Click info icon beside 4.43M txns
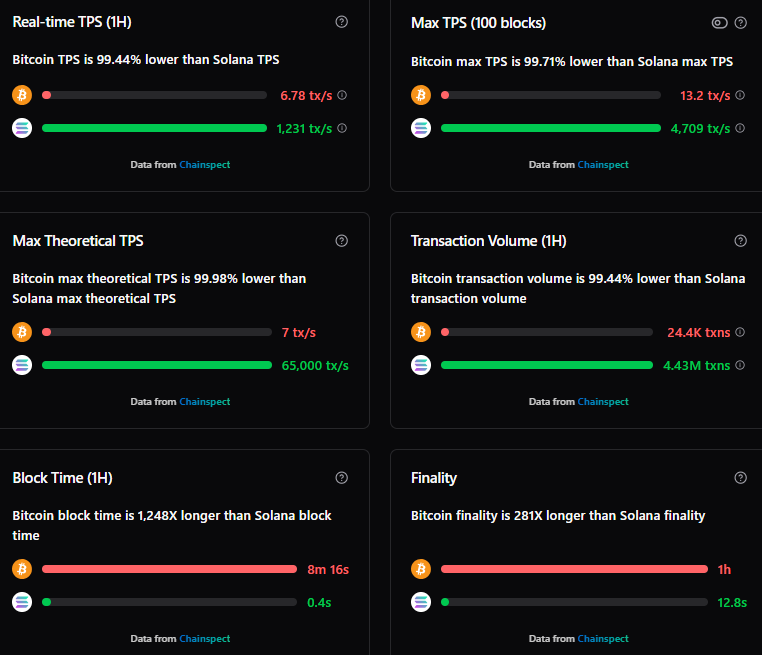Image resolution: width=762 pixels, height=655 pixels. tap(740, 365)
